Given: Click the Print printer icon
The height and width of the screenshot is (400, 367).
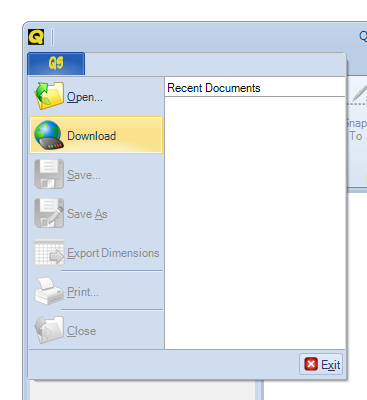Looking at the screenshot, I should point(49,291).
